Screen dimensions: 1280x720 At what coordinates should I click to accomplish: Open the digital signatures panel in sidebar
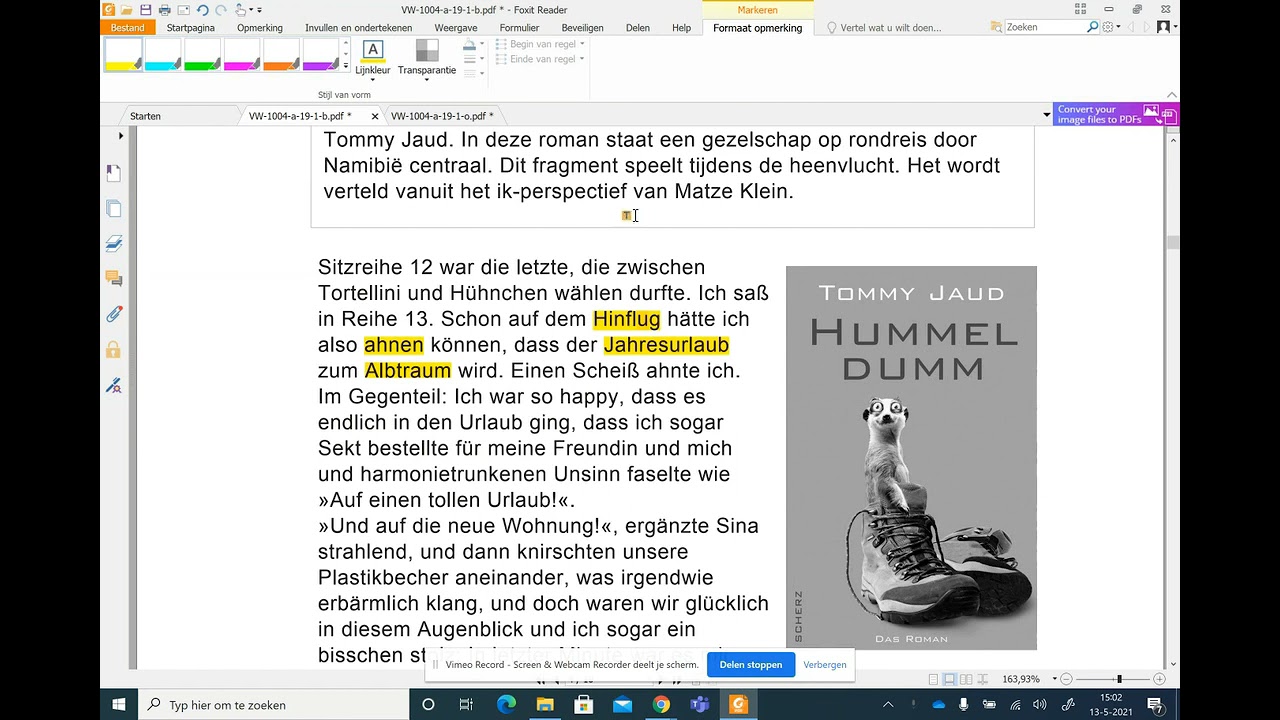tap(113, 385)
